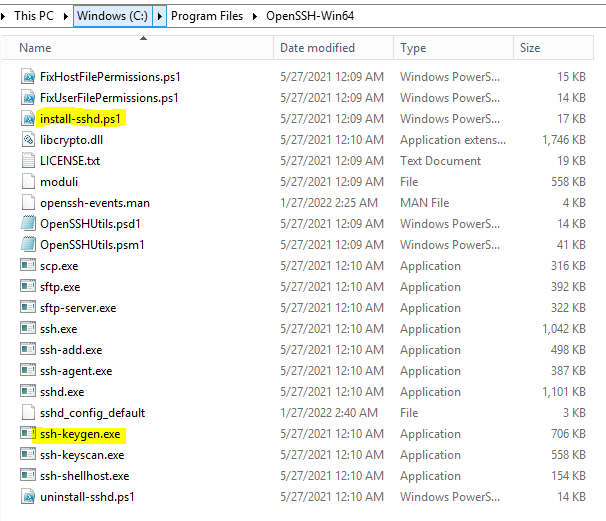Click the ssh-shellhost.exe file name

coord(85,476)
